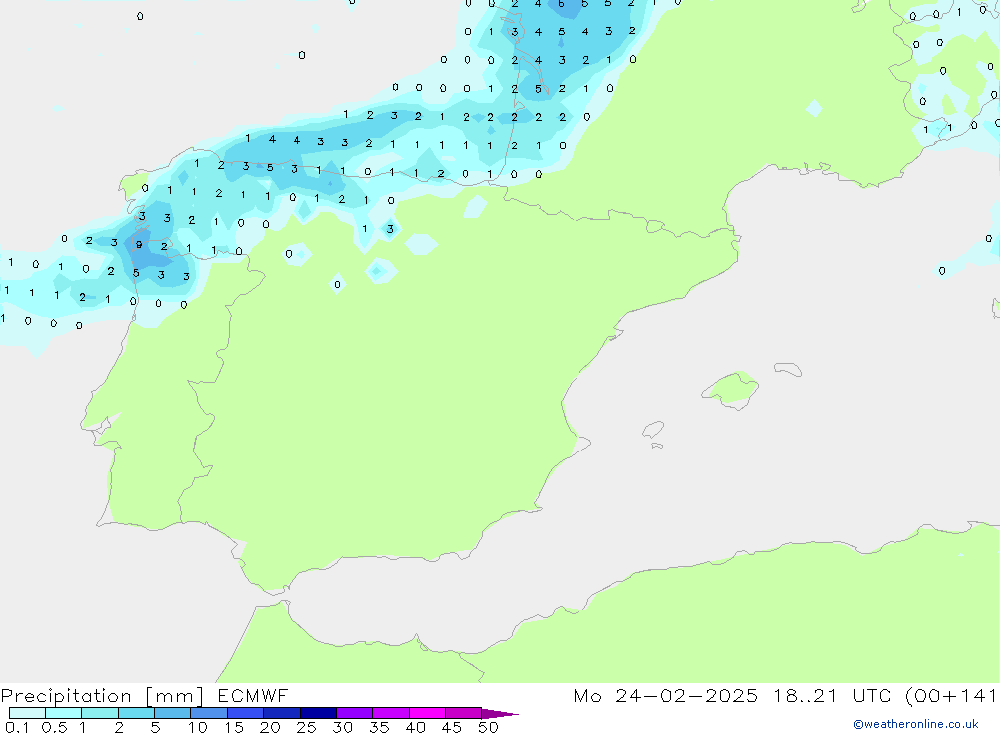
Task: Select the 40–45 mm legend color swatch
Action: [x=427, y=713]
